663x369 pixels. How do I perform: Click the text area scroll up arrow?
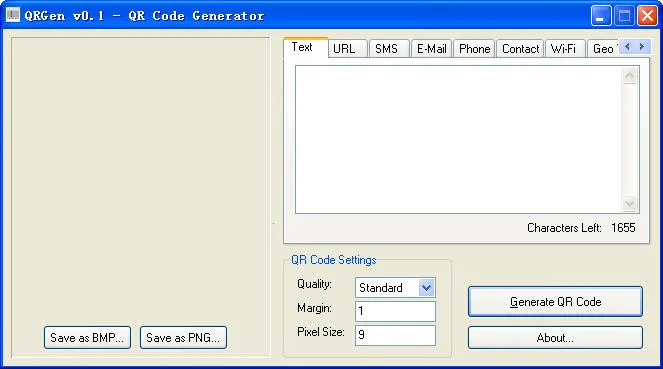click(x=630, y=76)
